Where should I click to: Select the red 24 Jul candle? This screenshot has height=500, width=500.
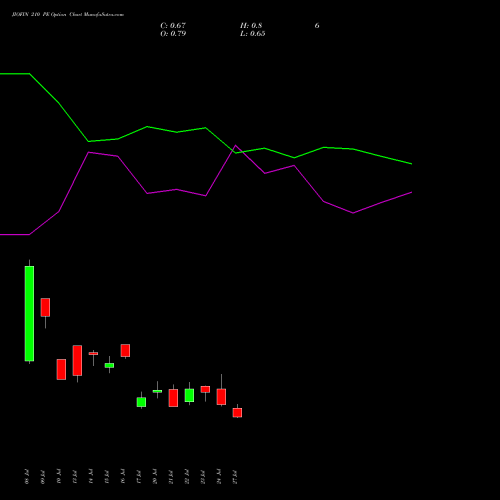pos(221,397)
